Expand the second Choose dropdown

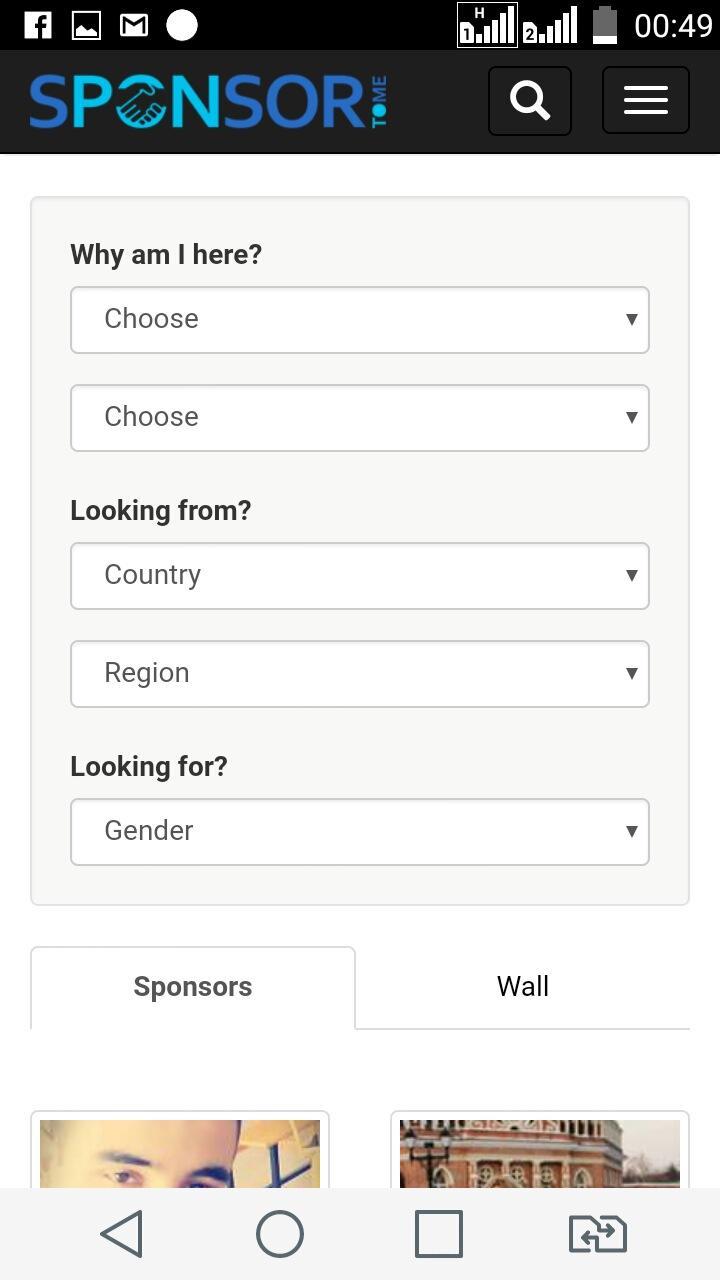[x=360, y=418]
